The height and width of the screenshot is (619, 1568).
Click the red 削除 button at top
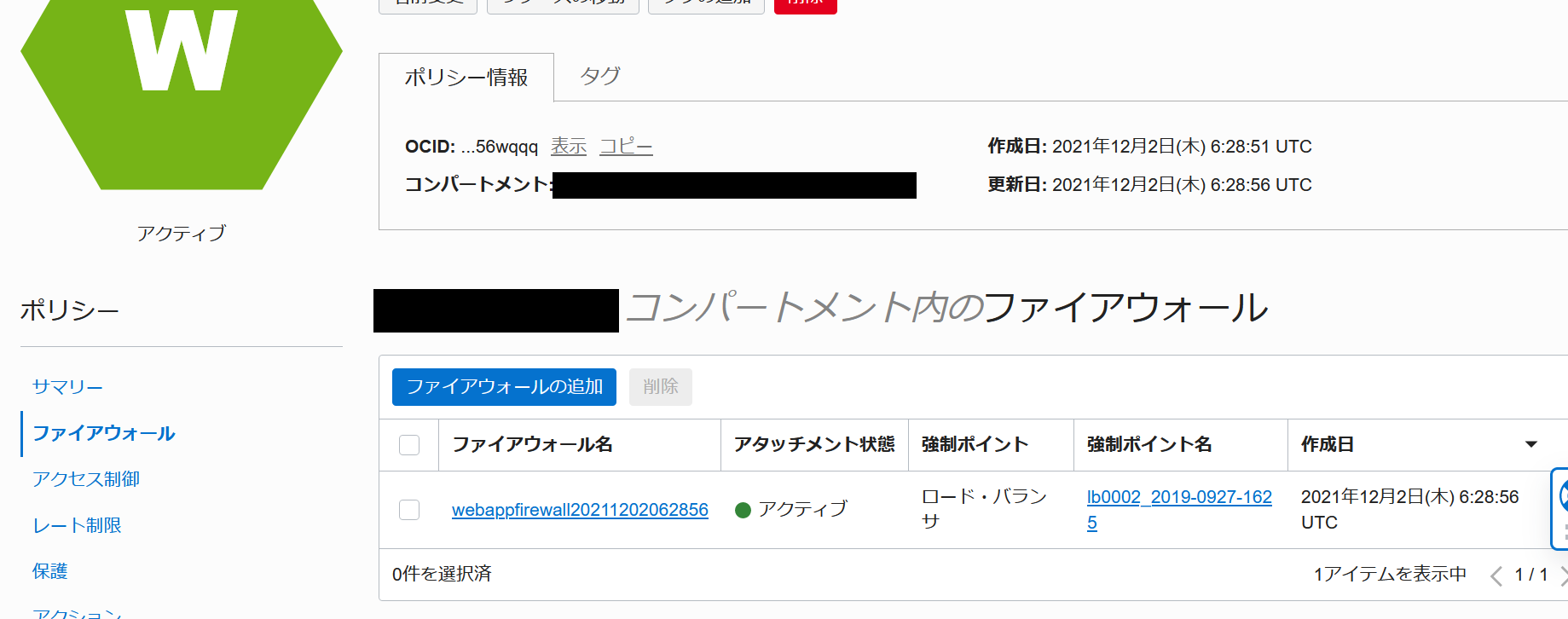(x=806, y=5)
